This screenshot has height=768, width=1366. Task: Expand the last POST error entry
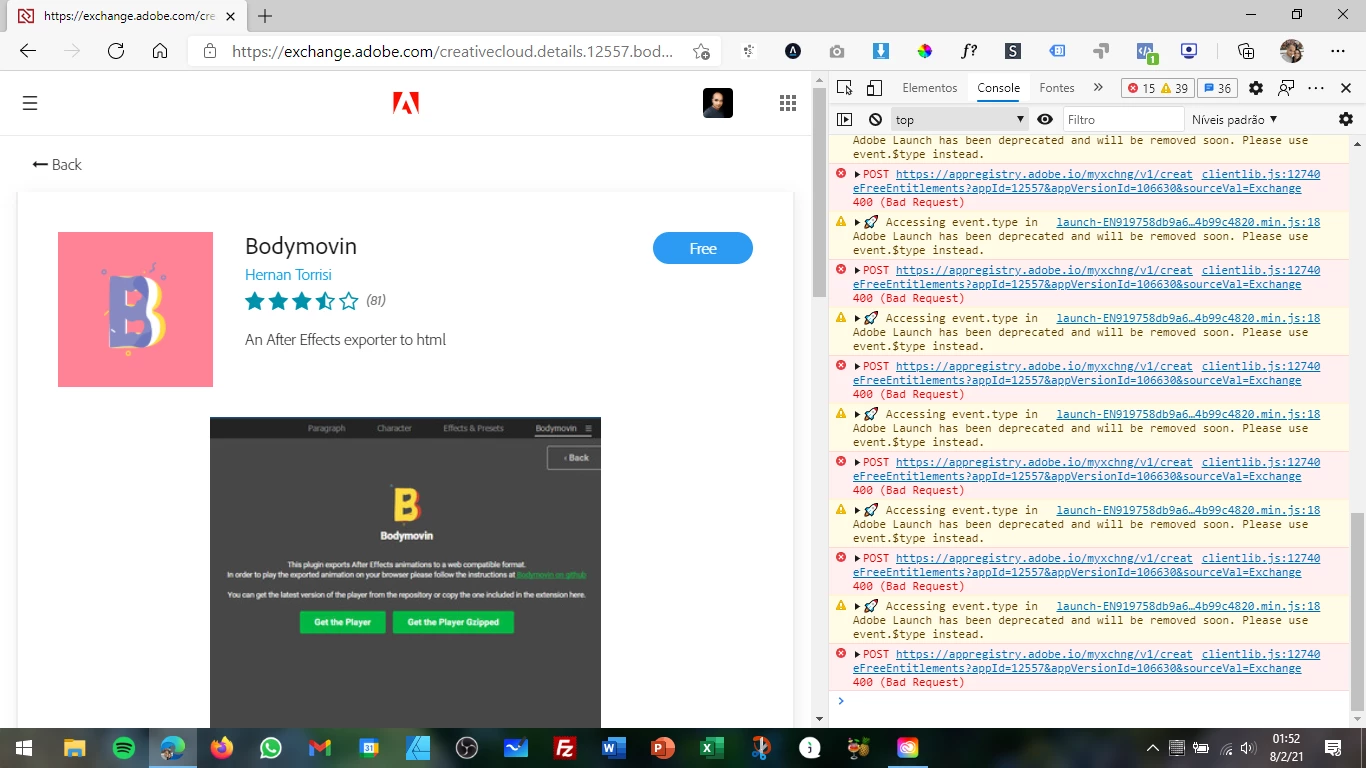pyautogui.click(x=857, y=654)
